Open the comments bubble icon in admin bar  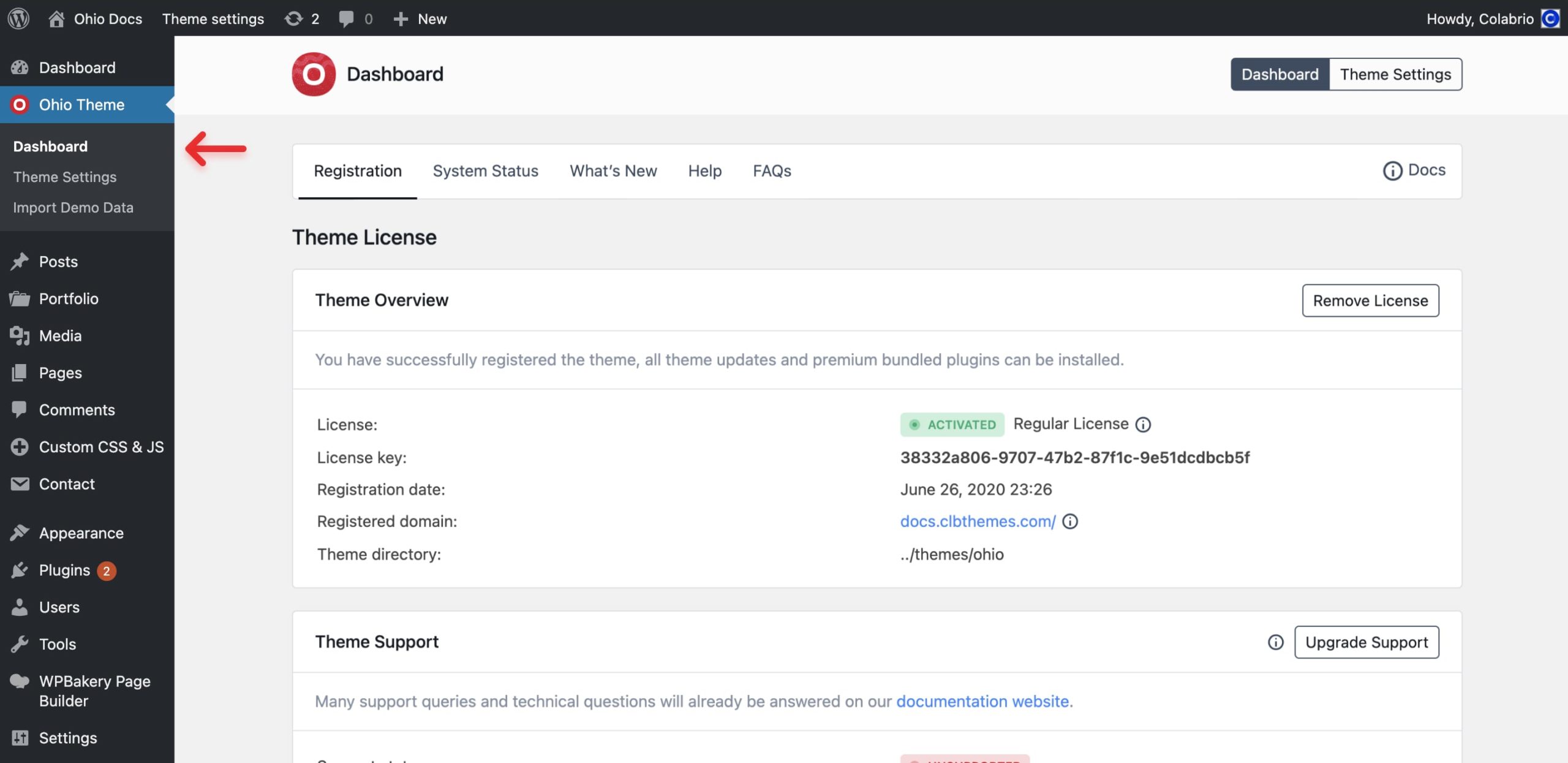(346, 19)
